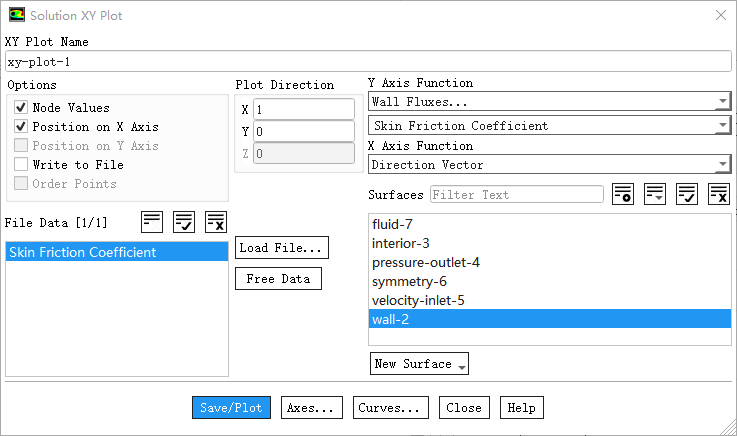Viewport: 737px width, 436px height.
Task: Click the Fluent icon in the title bar
Action: point(16,16)
